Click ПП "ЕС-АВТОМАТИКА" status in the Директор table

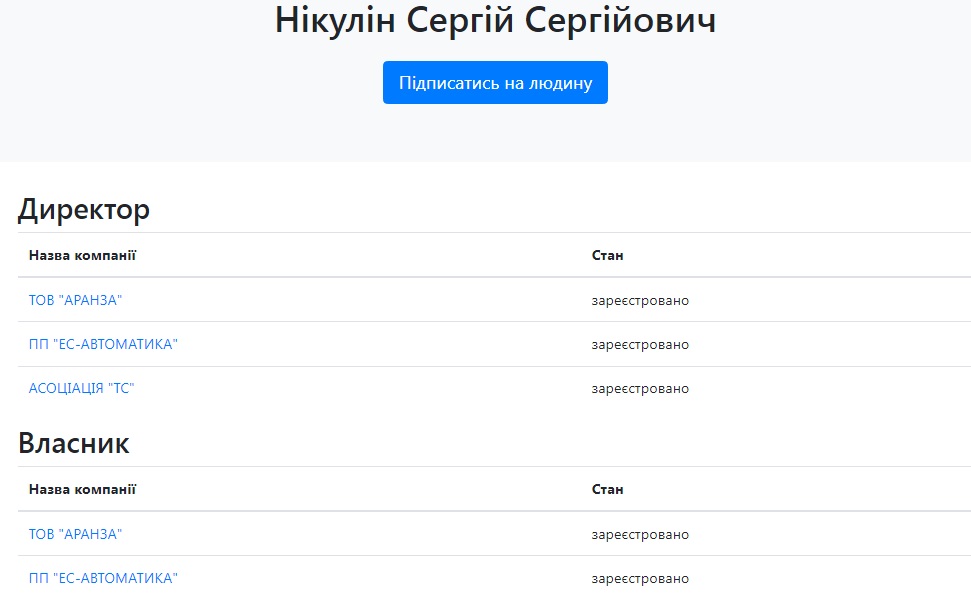[x=640, y=345]
